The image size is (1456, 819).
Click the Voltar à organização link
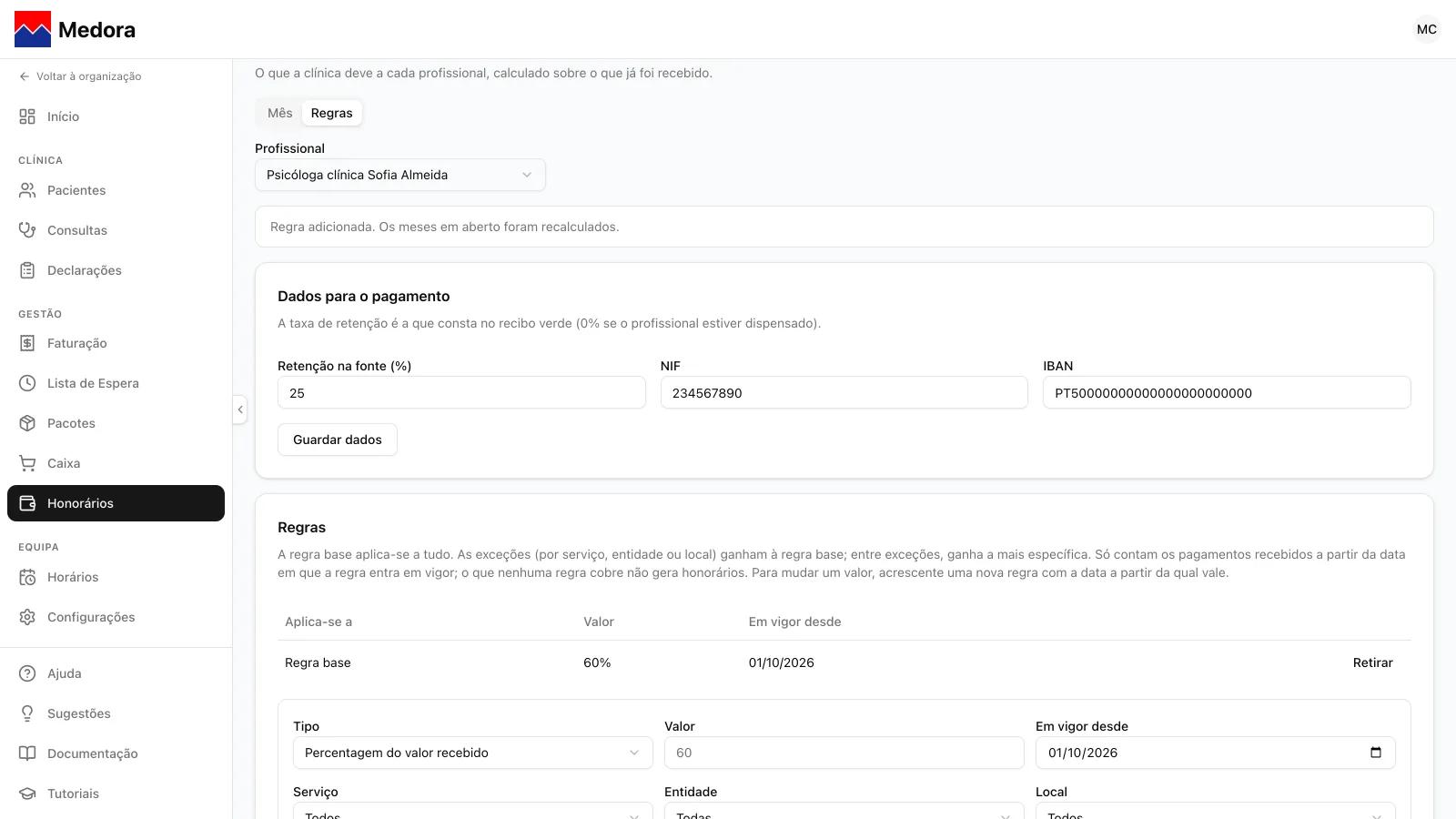tap(80, 76)
